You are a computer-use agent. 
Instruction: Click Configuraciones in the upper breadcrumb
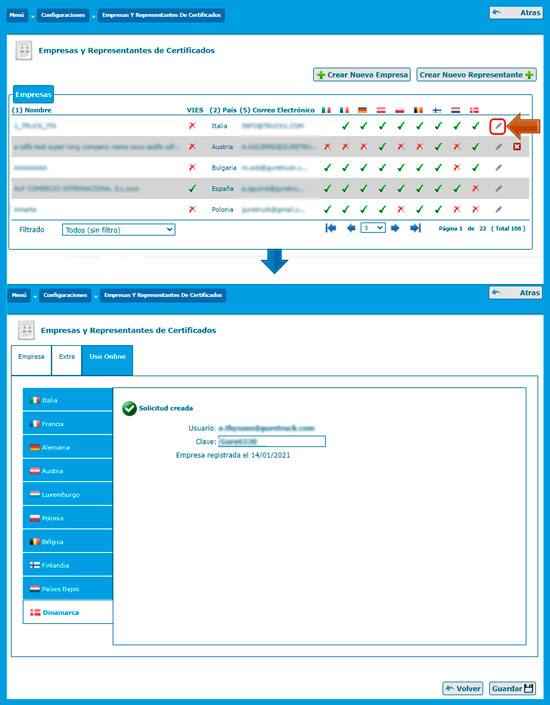[63, 15]
